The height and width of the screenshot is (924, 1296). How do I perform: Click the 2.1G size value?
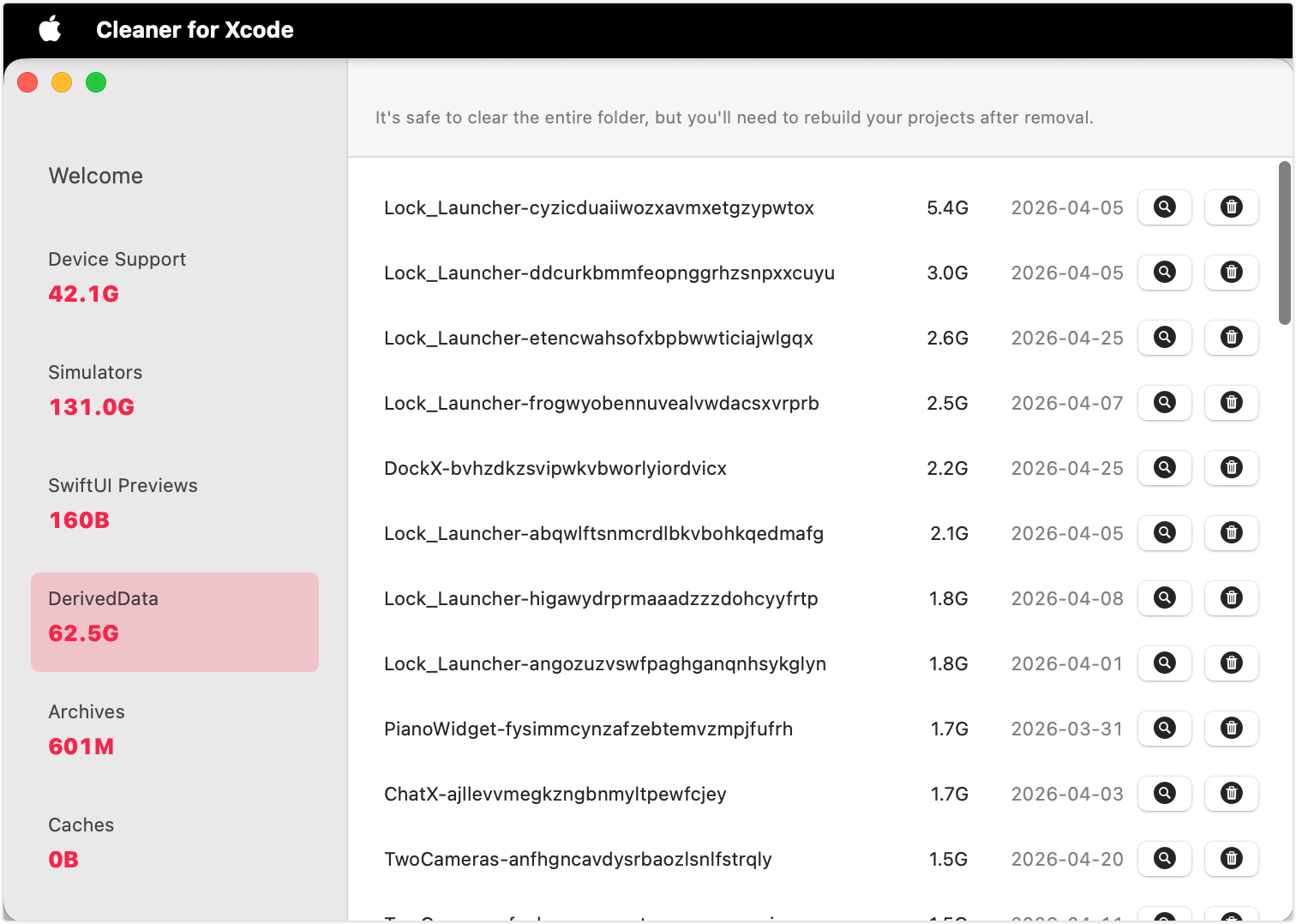tap(949, 534)
